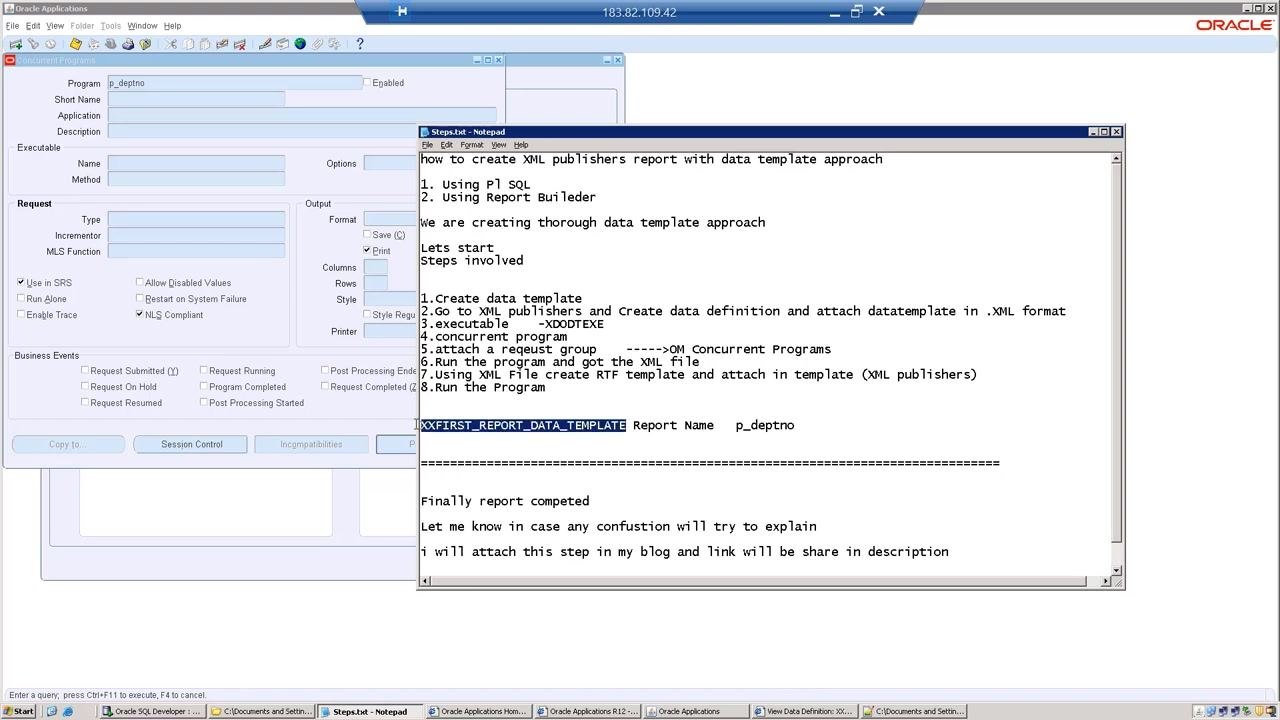Click the Delete record toolbar icon
The width and height of the screenshot is (1280, 720).
[240, 44]
